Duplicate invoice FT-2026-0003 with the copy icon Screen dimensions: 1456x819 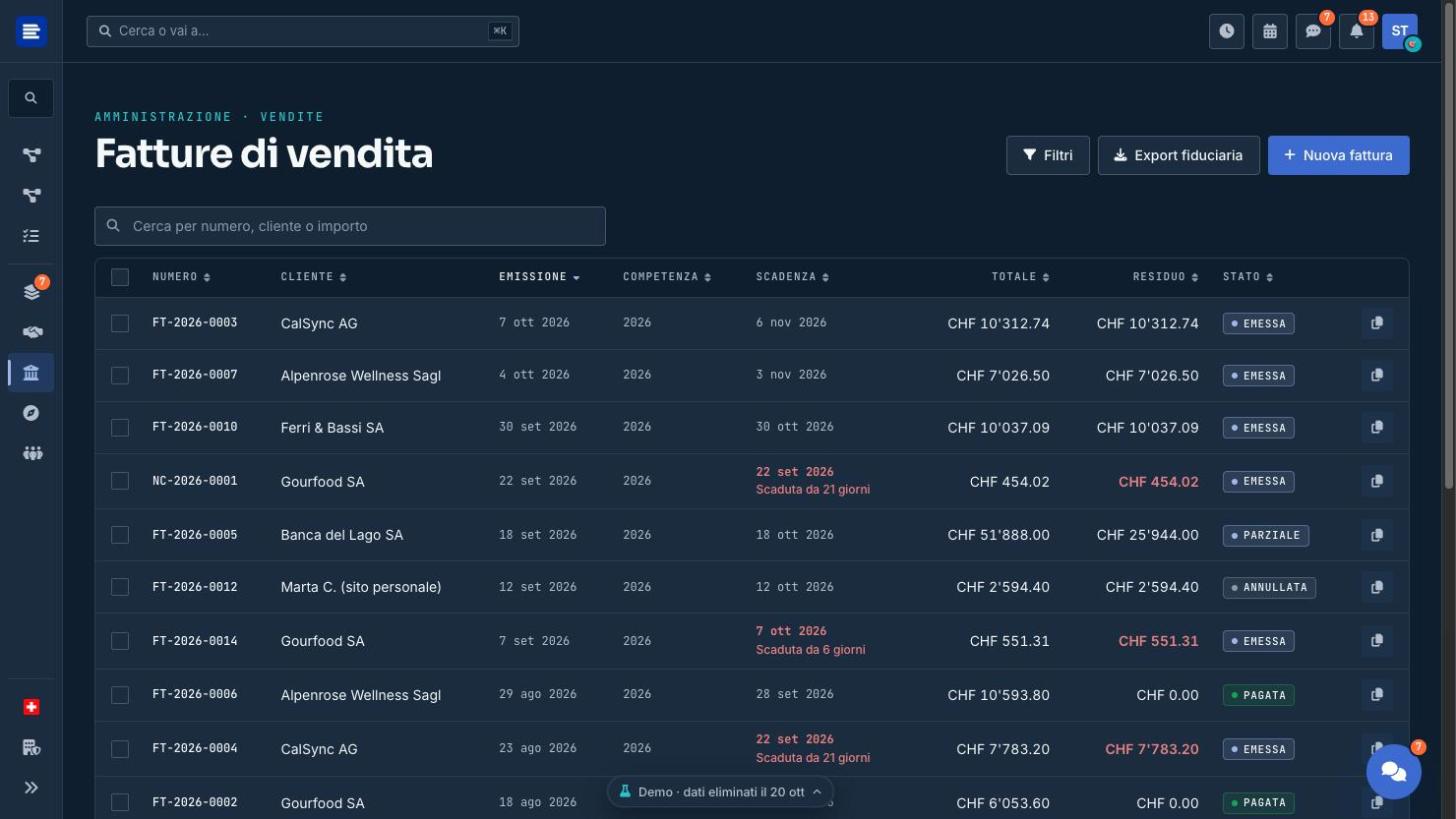(1377, 323)
